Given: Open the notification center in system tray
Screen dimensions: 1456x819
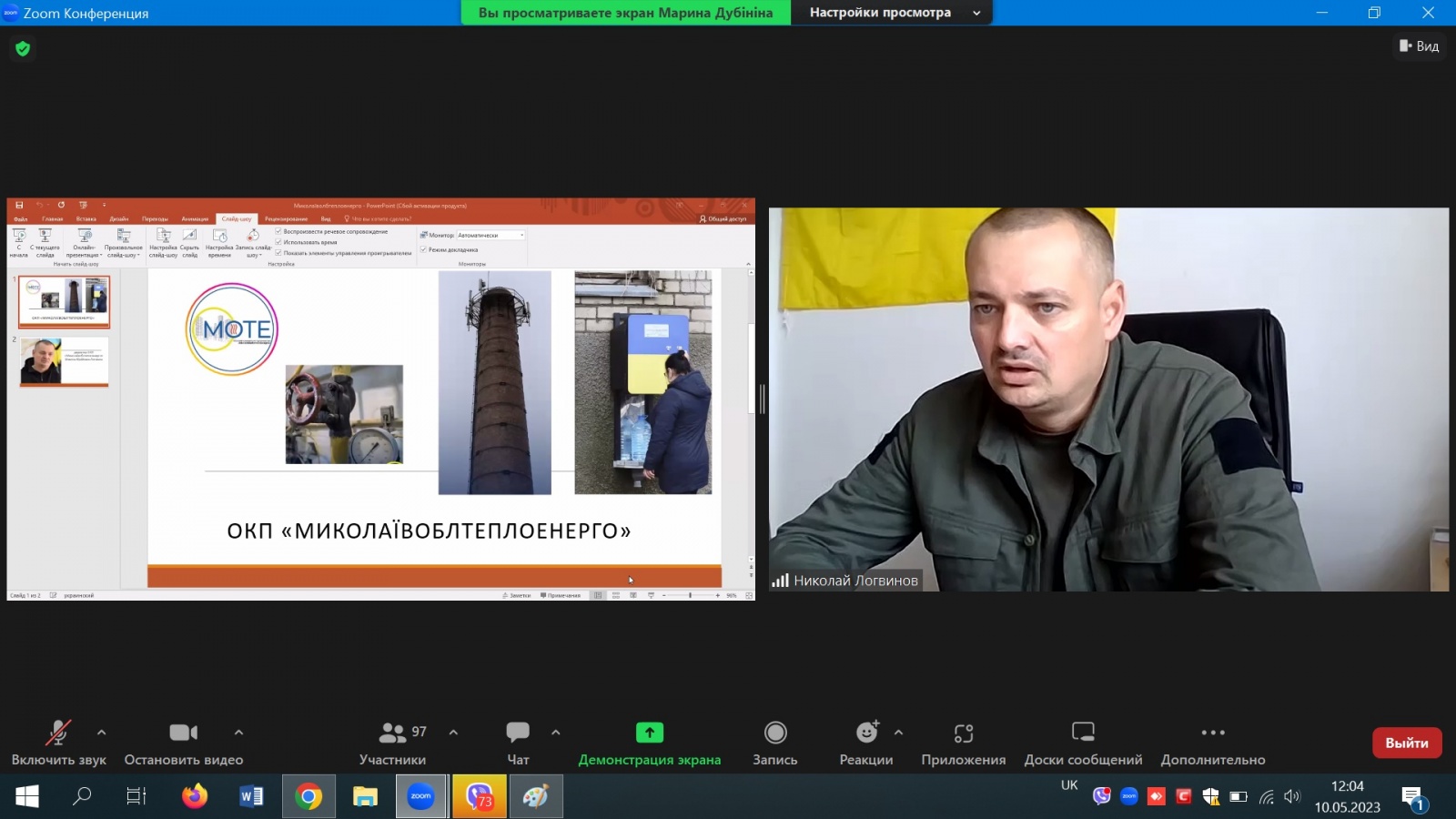Looking at the screenshot, I should [1413, 798].
